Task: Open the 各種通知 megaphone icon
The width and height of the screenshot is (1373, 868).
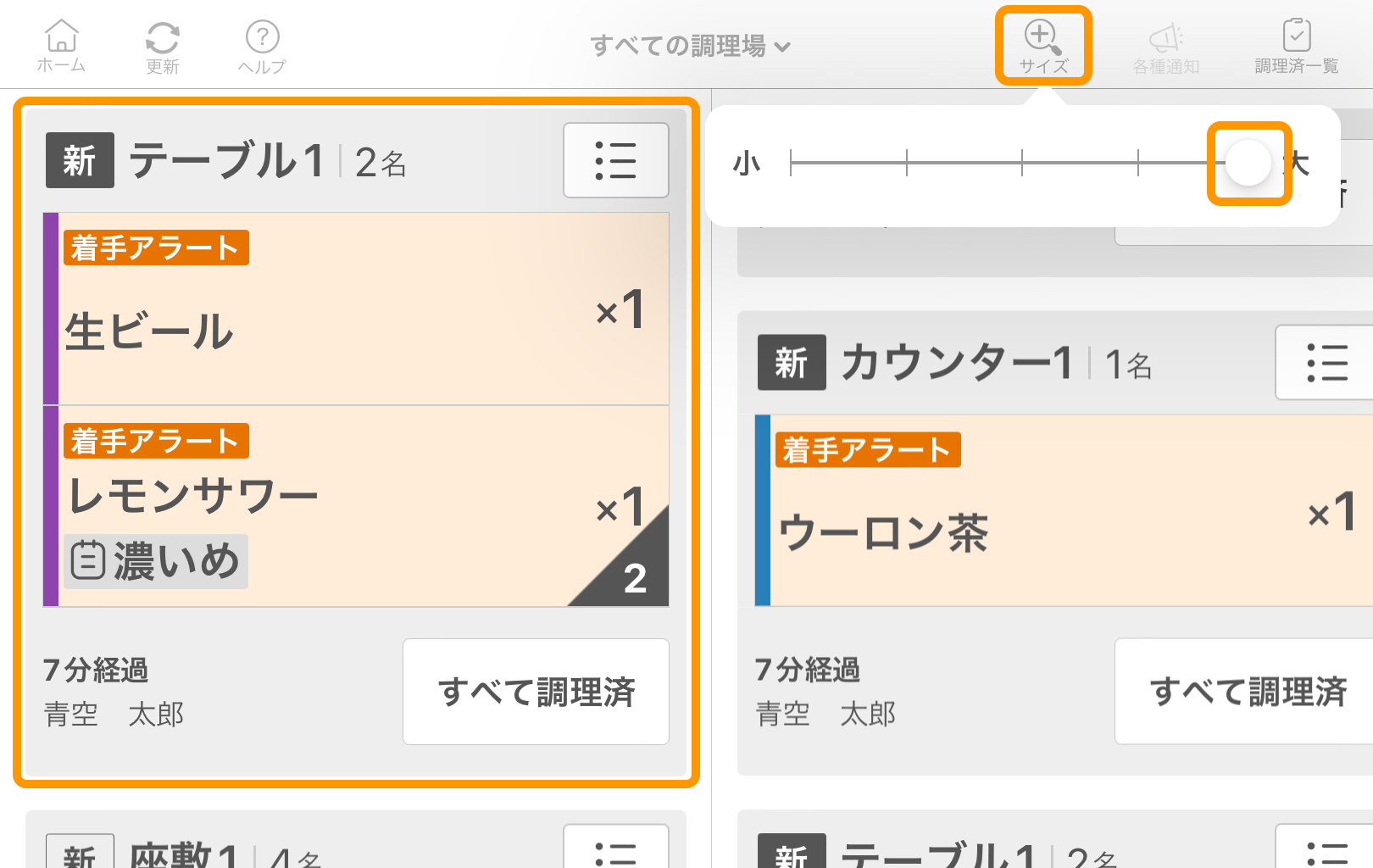Action: [x=1166, y=47]
